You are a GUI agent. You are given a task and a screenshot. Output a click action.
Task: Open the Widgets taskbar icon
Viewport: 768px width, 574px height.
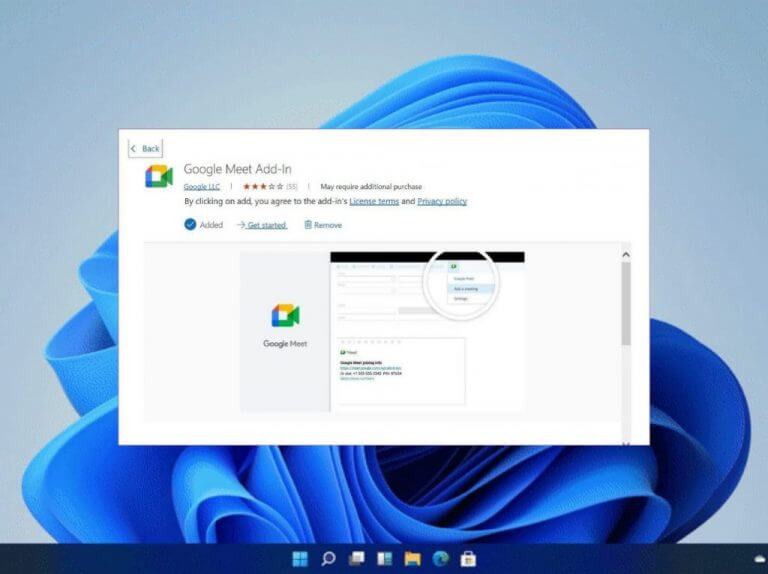click(x=384, y=558)
